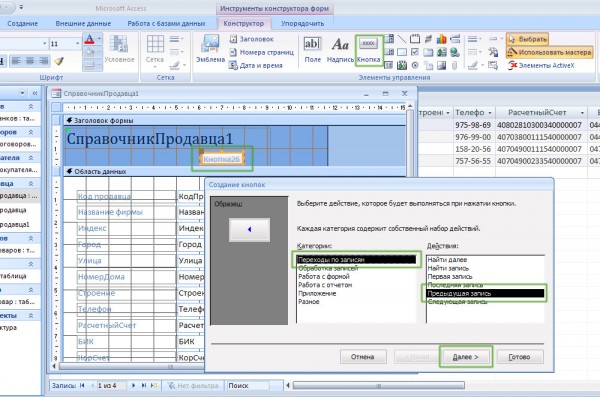This screenshot has width=600, height=397.
Task: Select the Поле text box control
Action: tap(312, 49)
